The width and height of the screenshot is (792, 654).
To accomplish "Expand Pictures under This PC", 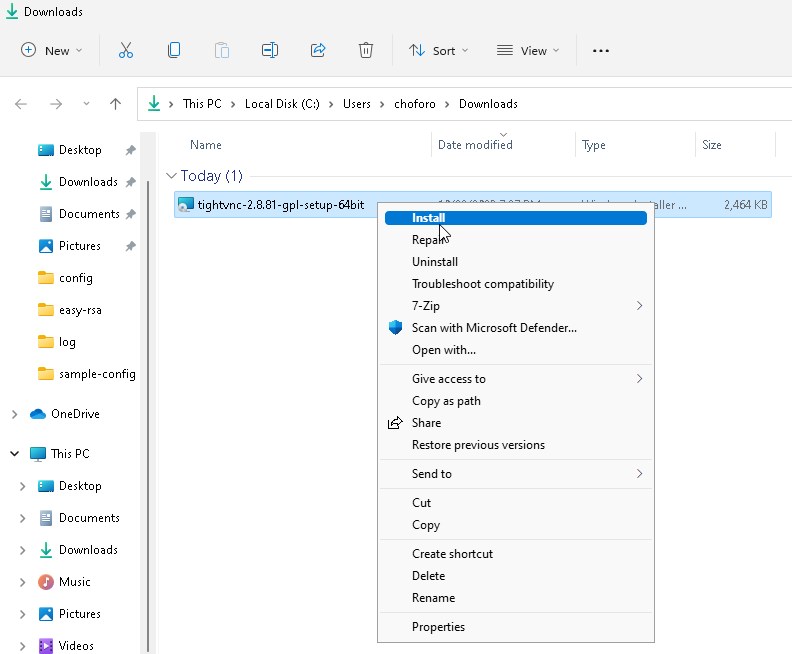I will pyautogui.click(x=22, y=614).
